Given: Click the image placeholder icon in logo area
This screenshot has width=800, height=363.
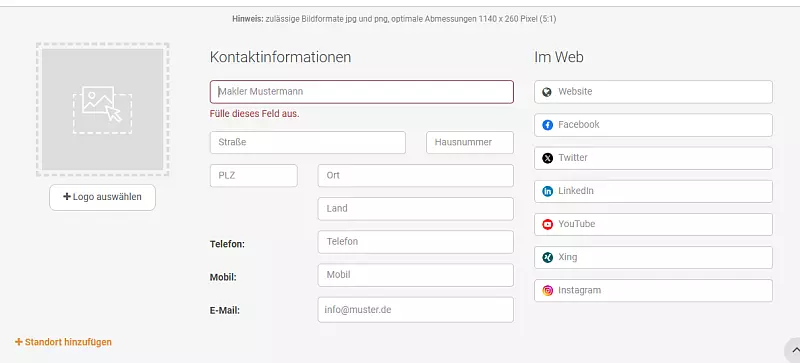Looking at the screenshot, I should coord(103,110).
